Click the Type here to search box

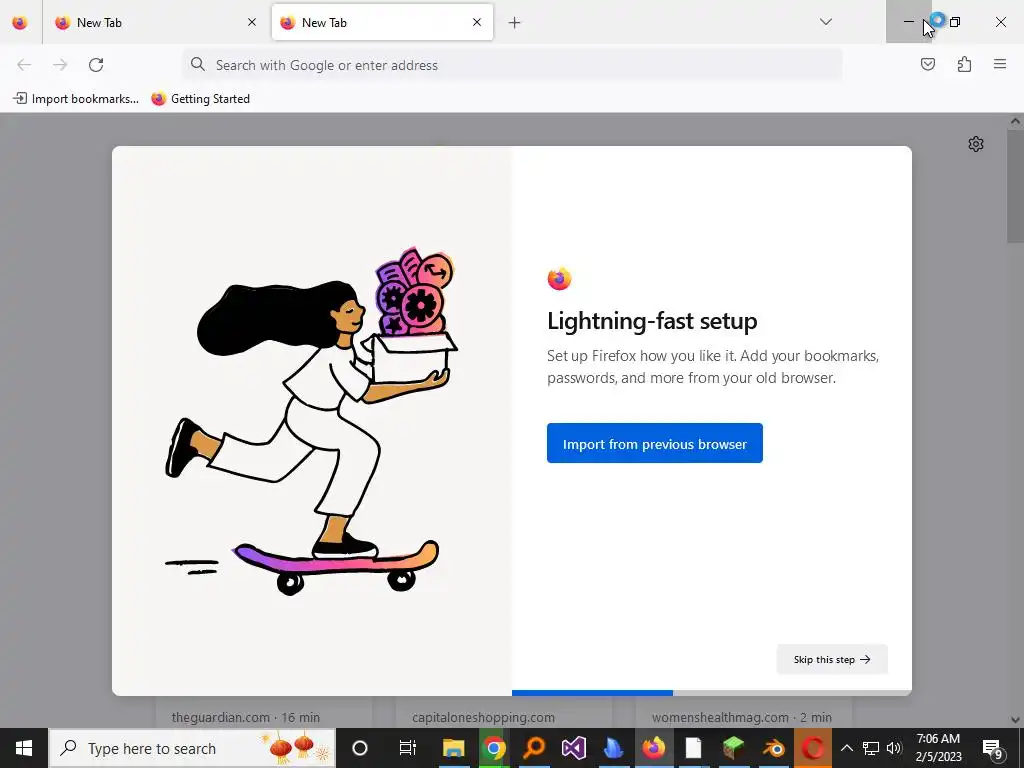tap(192, 748)
